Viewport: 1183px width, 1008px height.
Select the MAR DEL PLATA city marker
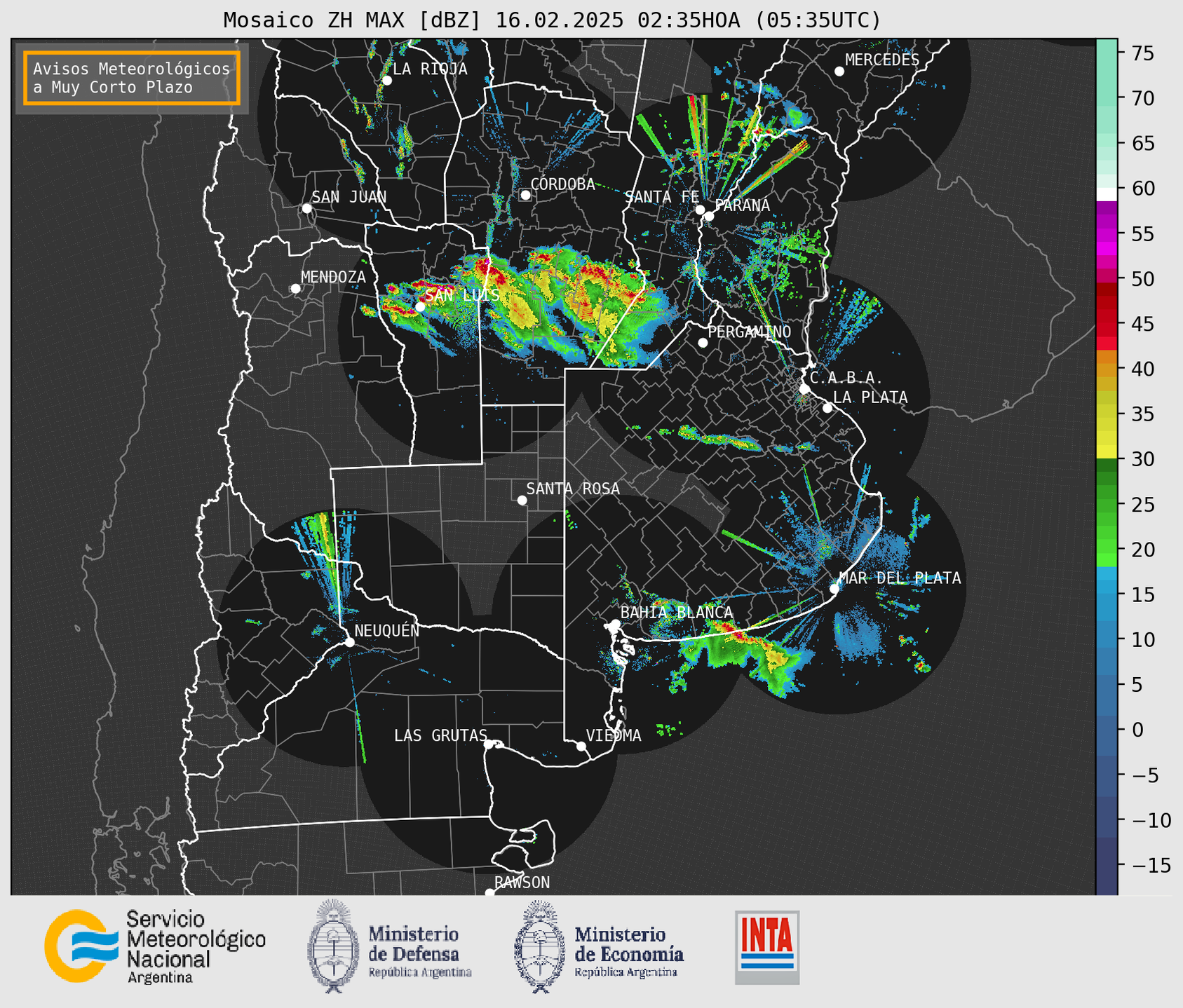(x=834, y=589)
